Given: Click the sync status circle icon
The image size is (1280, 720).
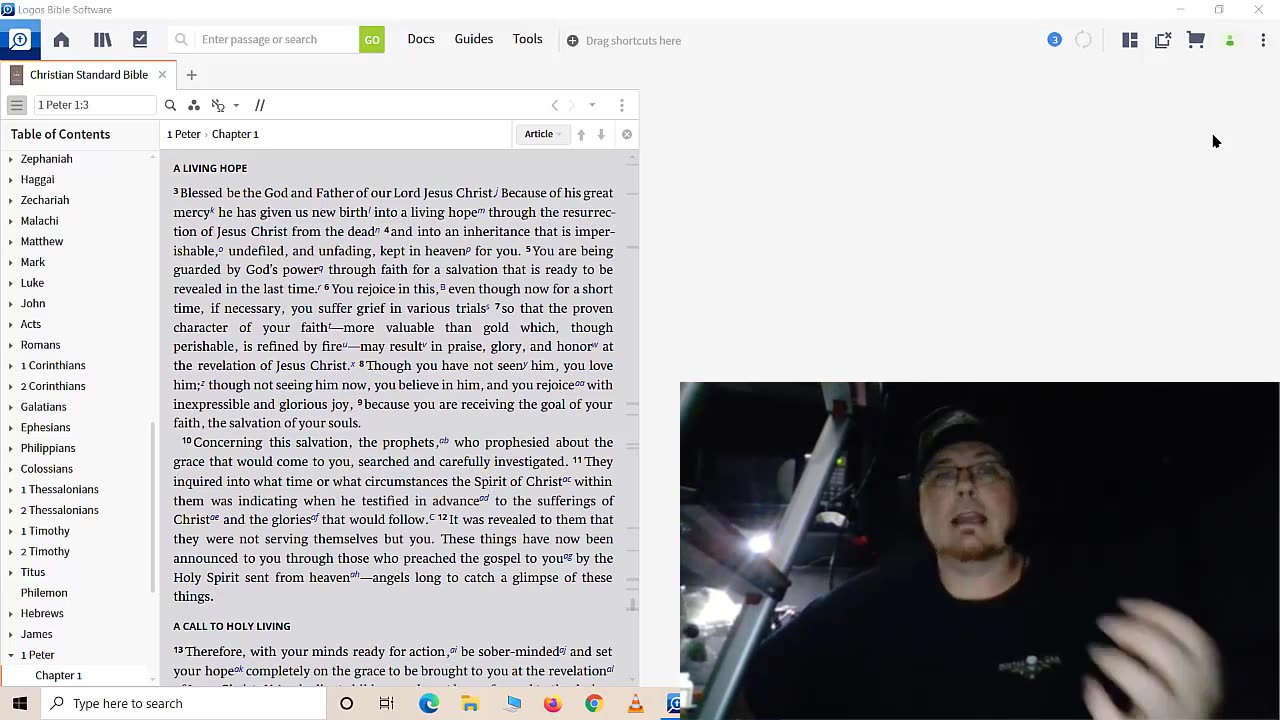Looking at the screenshot, I should pyautogui.click(x=1083, y=40).
